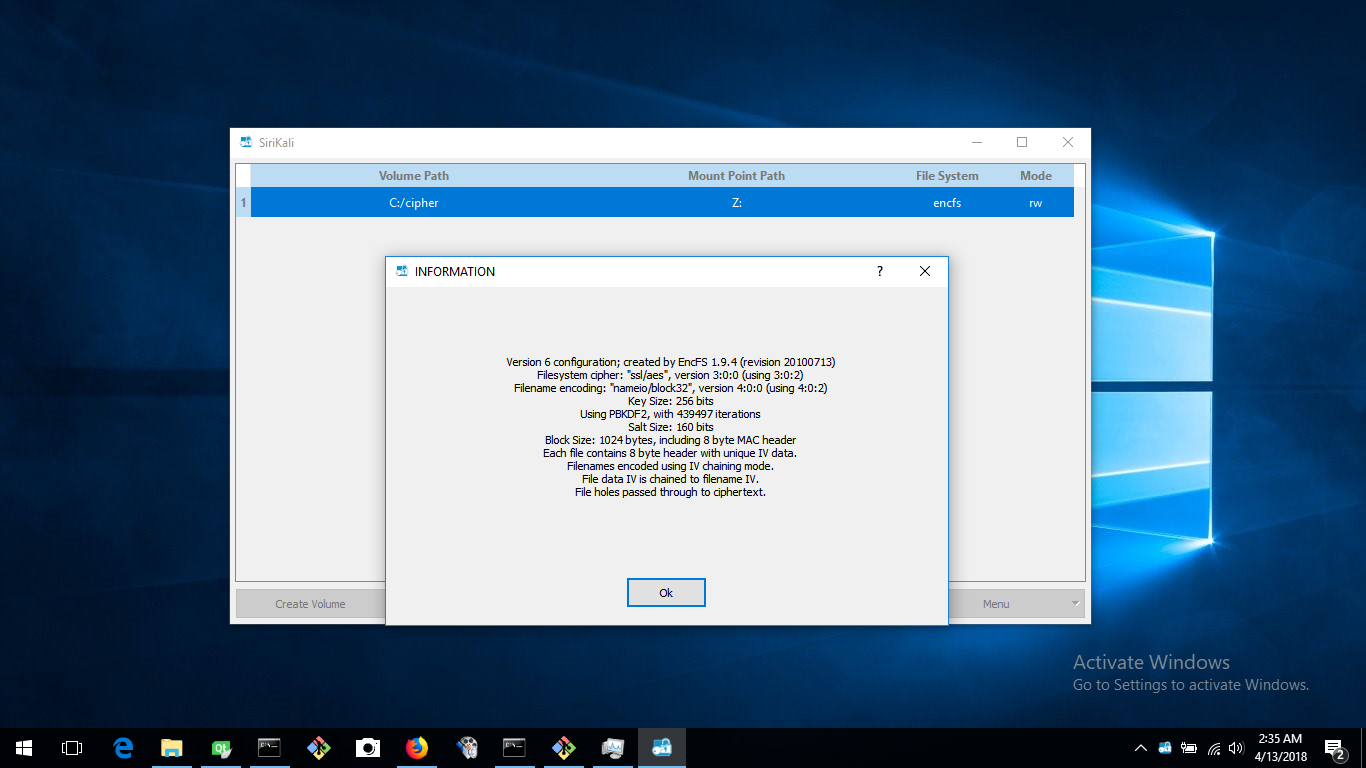Open Task View from the taskbar
Viewport: 1366px width, 768px height.
pyautogui.click(x=71, y=747)
